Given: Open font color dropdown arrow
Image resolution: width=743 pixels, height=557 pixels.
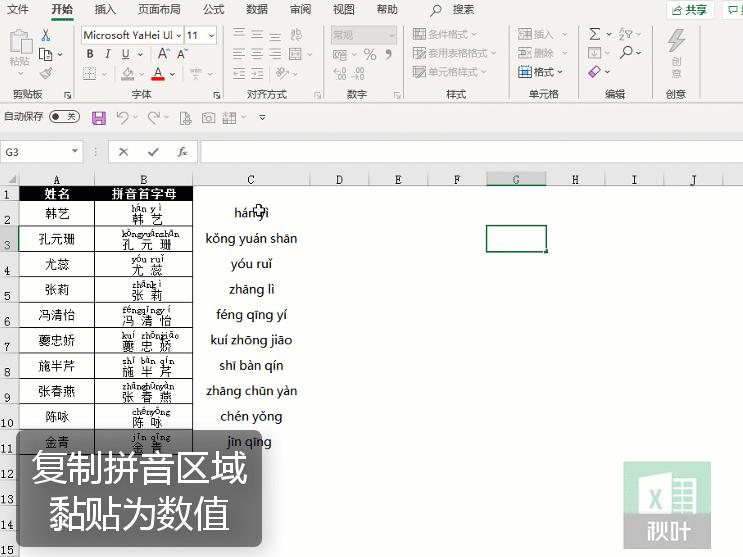Looking at the screenshot, I should point(172,74).
